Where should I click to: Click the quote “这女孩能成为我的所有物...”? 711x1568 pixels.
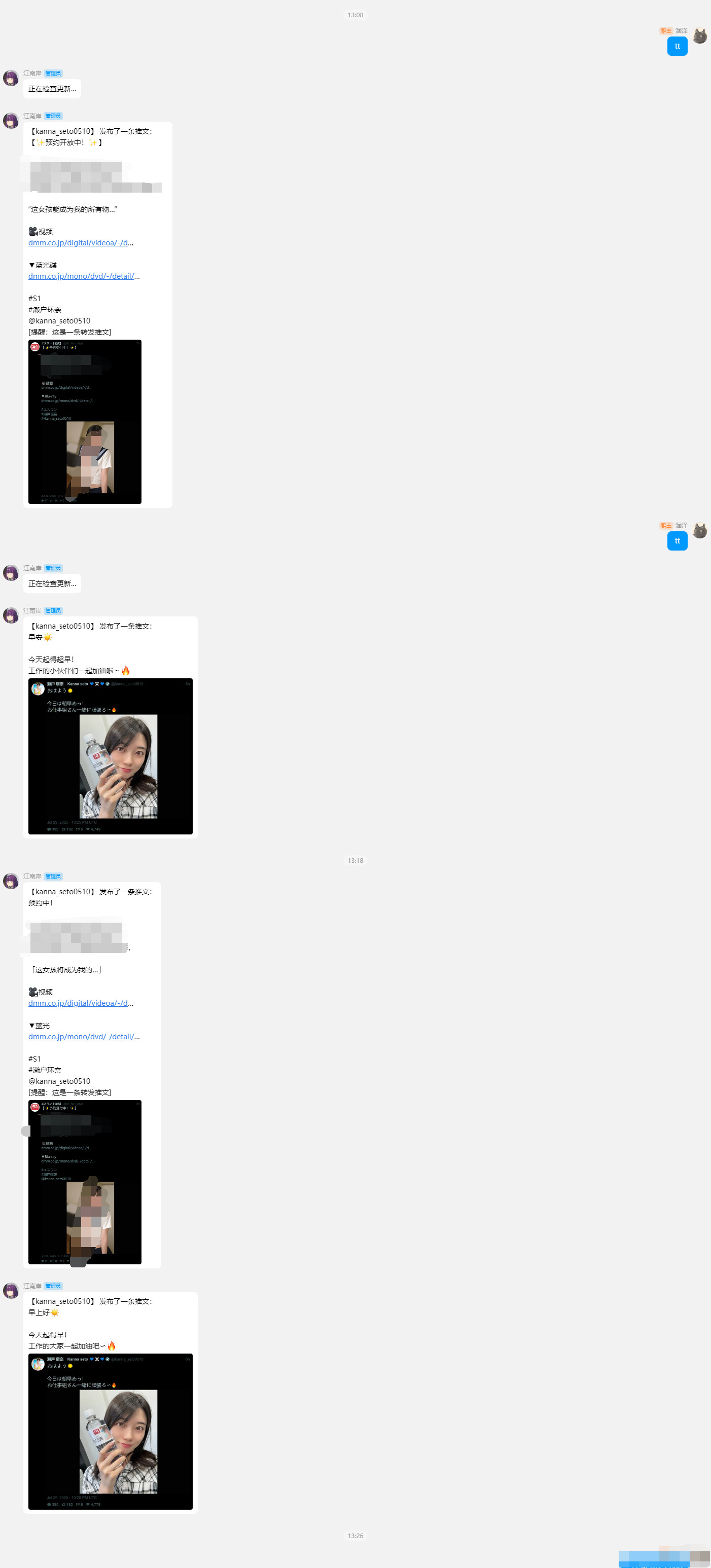(73, 209)
